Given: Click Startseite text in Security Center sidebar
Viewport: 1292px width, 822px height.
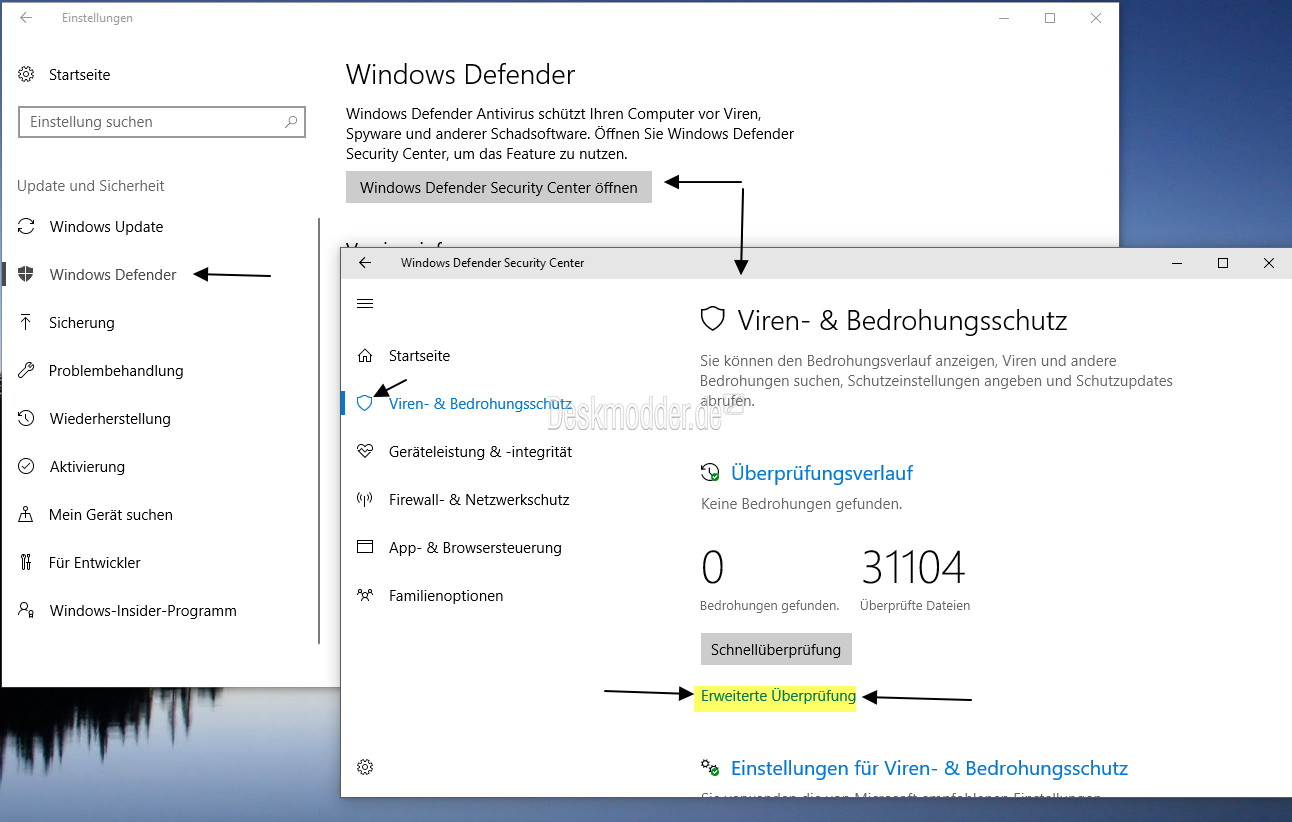Looking at the screenshot, I should [419, 356].
